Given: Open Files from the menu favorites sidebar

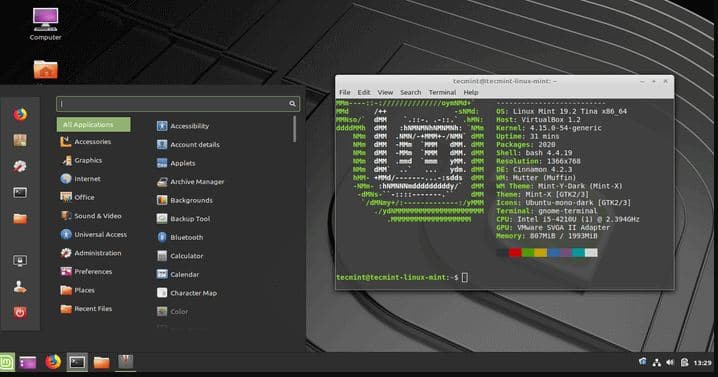Looking at the screenshot, I should click(20, 219).
